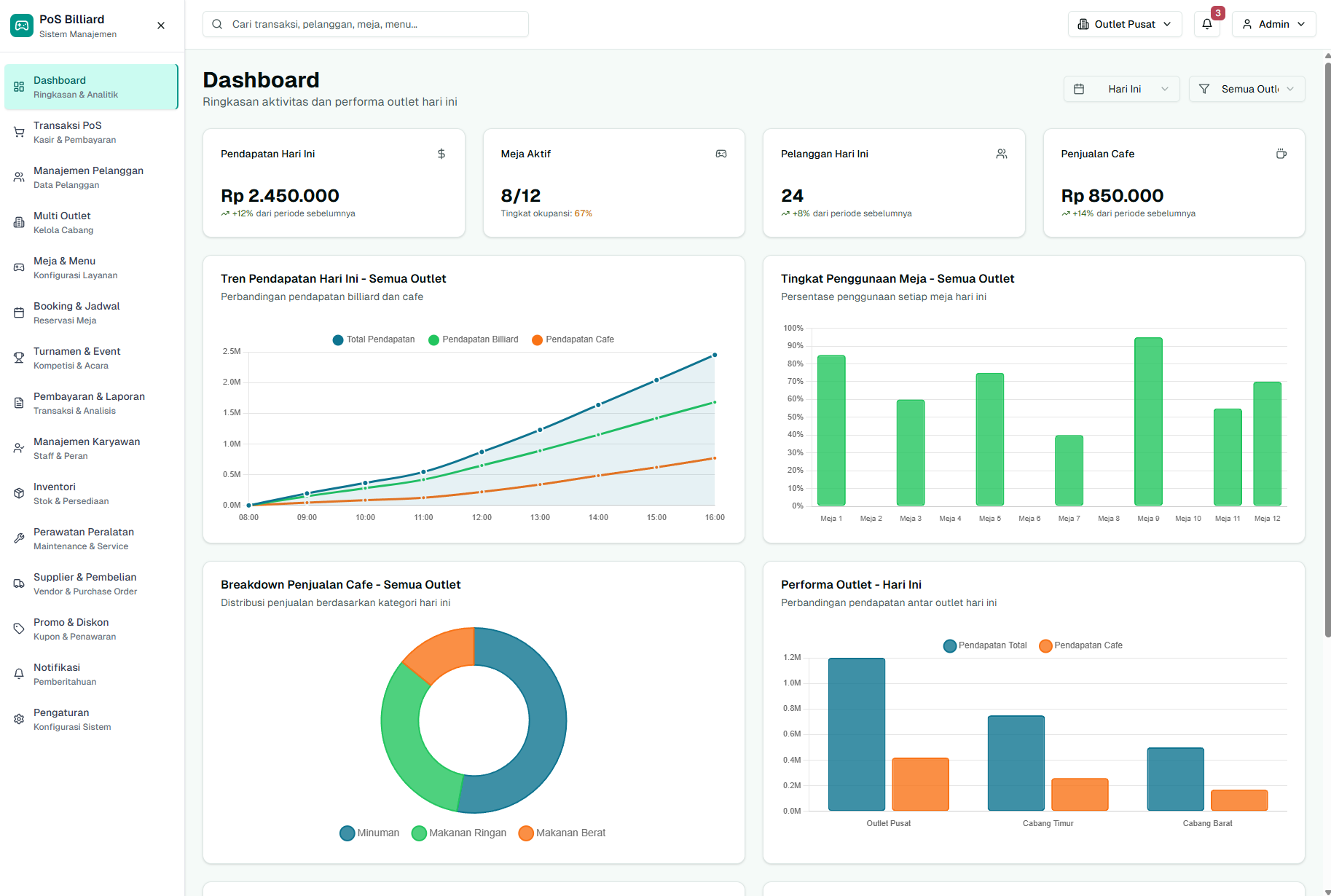Open the Outlet Pusat dropdown
Image resolution: width=1331 pixels, height=896 pixels.
click(x=1124, y=24)
